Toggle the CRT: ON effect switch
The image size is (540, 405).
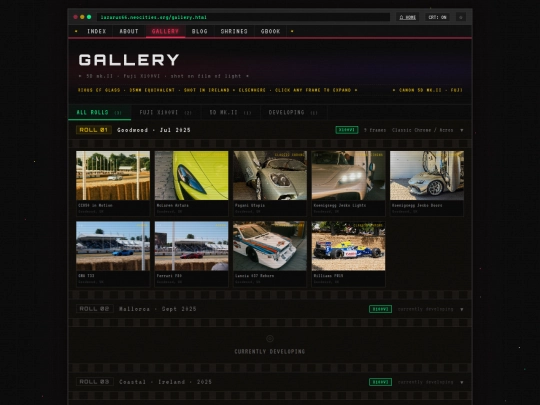[x=437, y=17]
